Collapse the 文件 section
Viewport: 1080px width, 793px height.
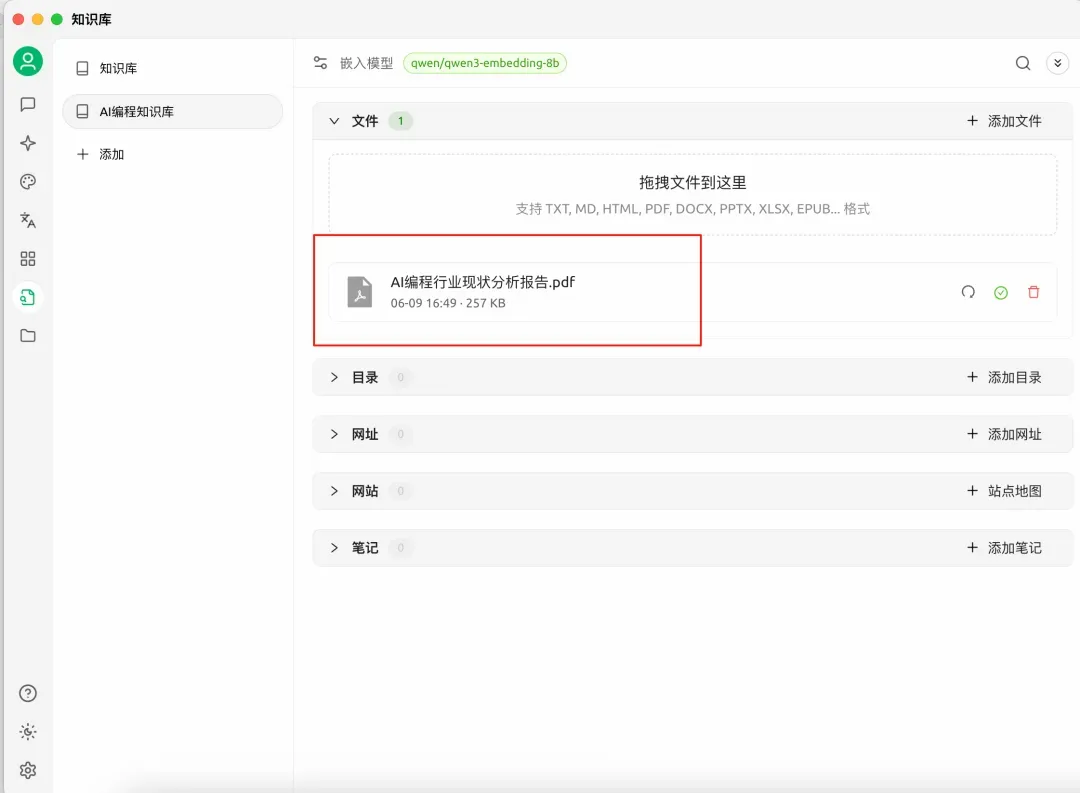(x=334, y=121)
